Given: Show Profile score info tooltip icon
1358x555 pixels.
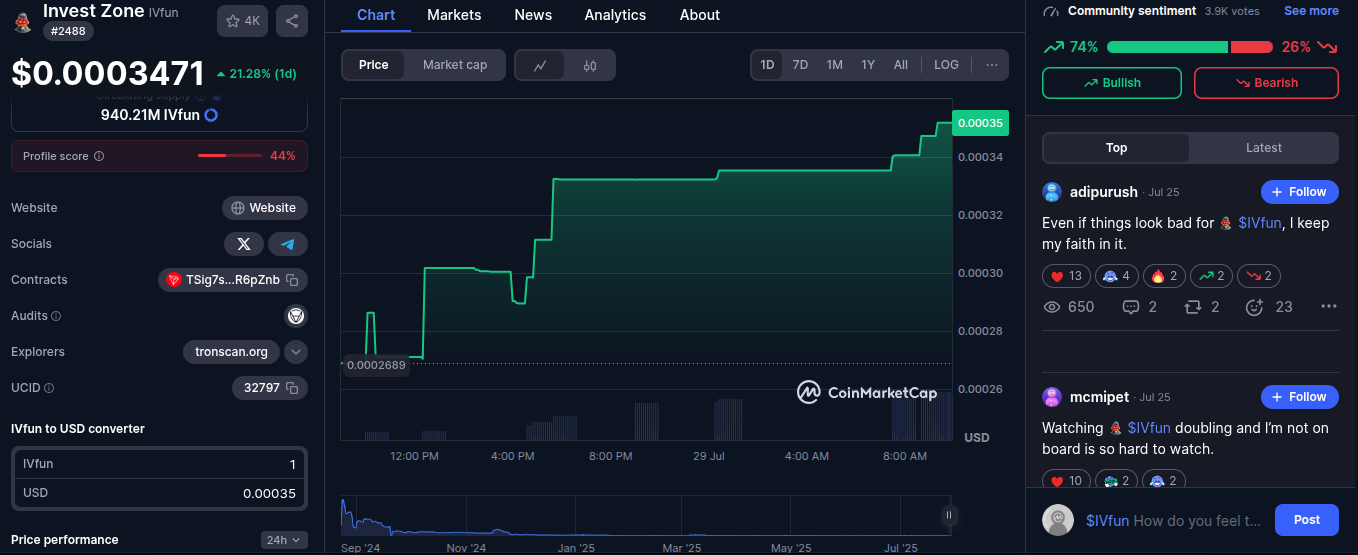Looking at the screenshot, I should tap(99, 156).
